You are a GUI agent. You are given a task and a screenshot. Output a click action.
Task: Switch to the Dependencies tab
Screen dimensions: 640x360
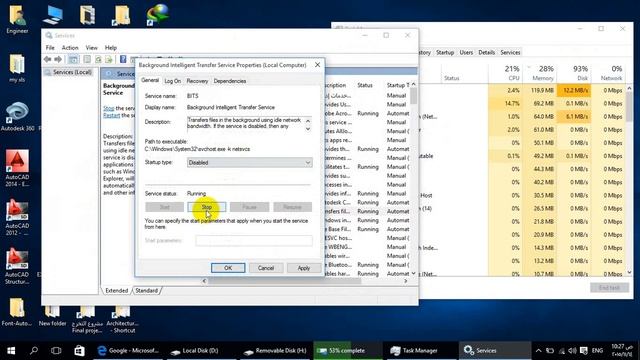[230, 81]
